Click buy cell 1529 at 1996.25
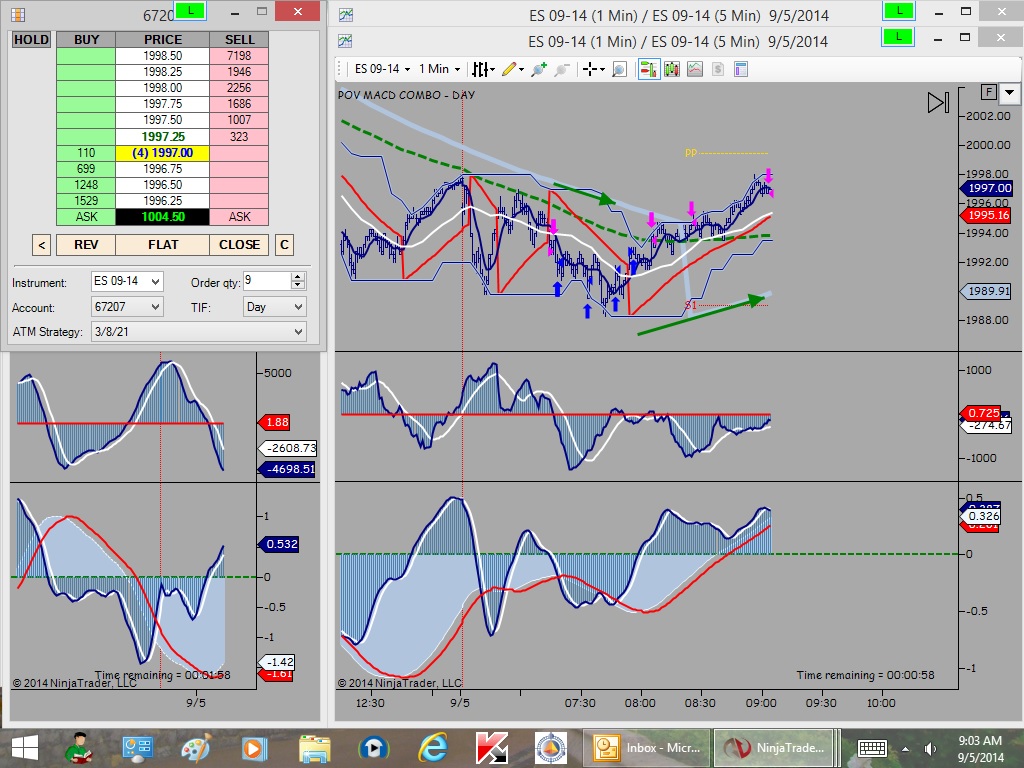1024x768 pixels. point(86,200)
